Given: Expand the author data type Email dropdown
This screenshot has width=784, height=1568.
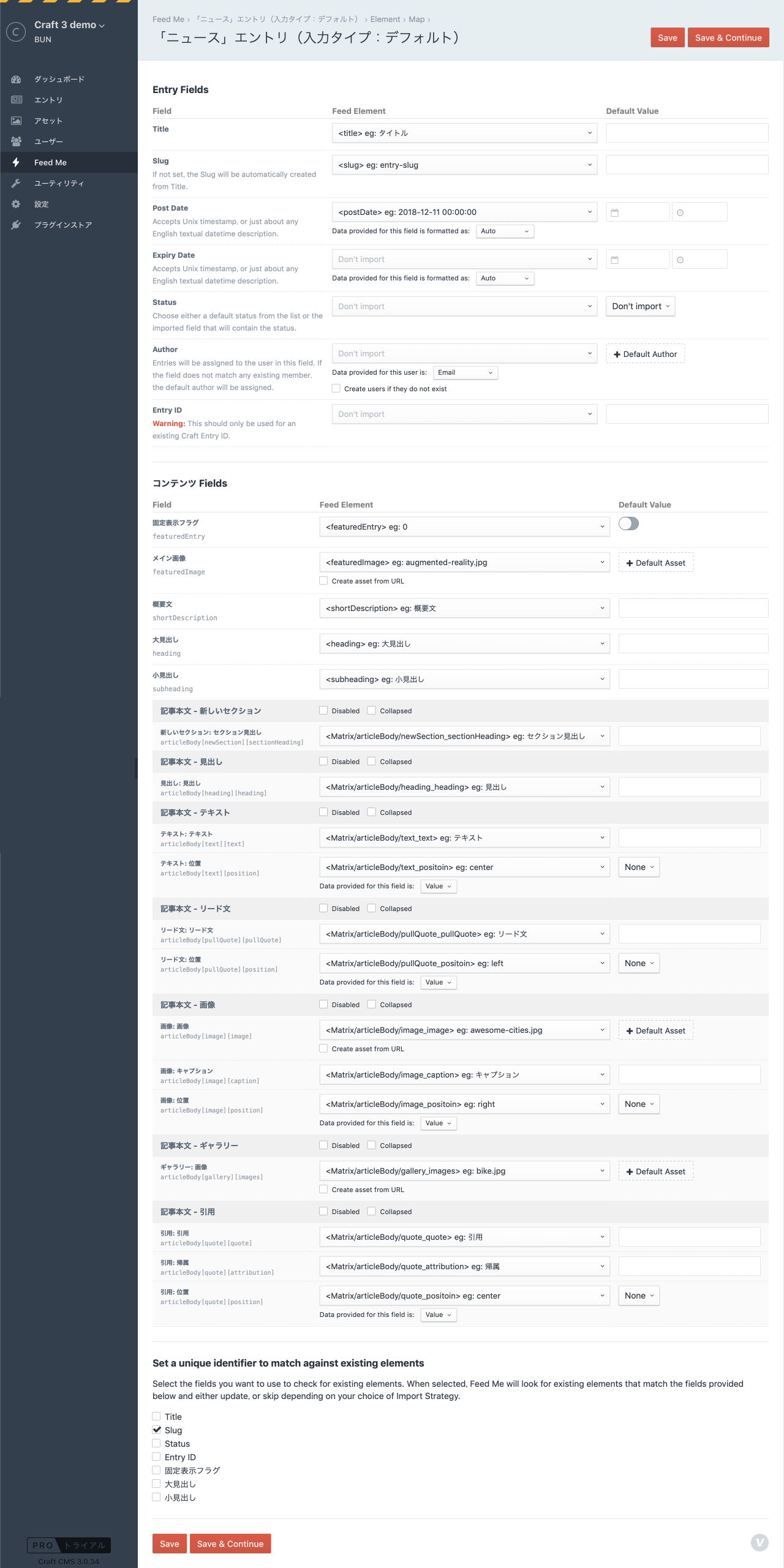Looking at the screenshot, I should pyautogui.click(x=465, y=372).
